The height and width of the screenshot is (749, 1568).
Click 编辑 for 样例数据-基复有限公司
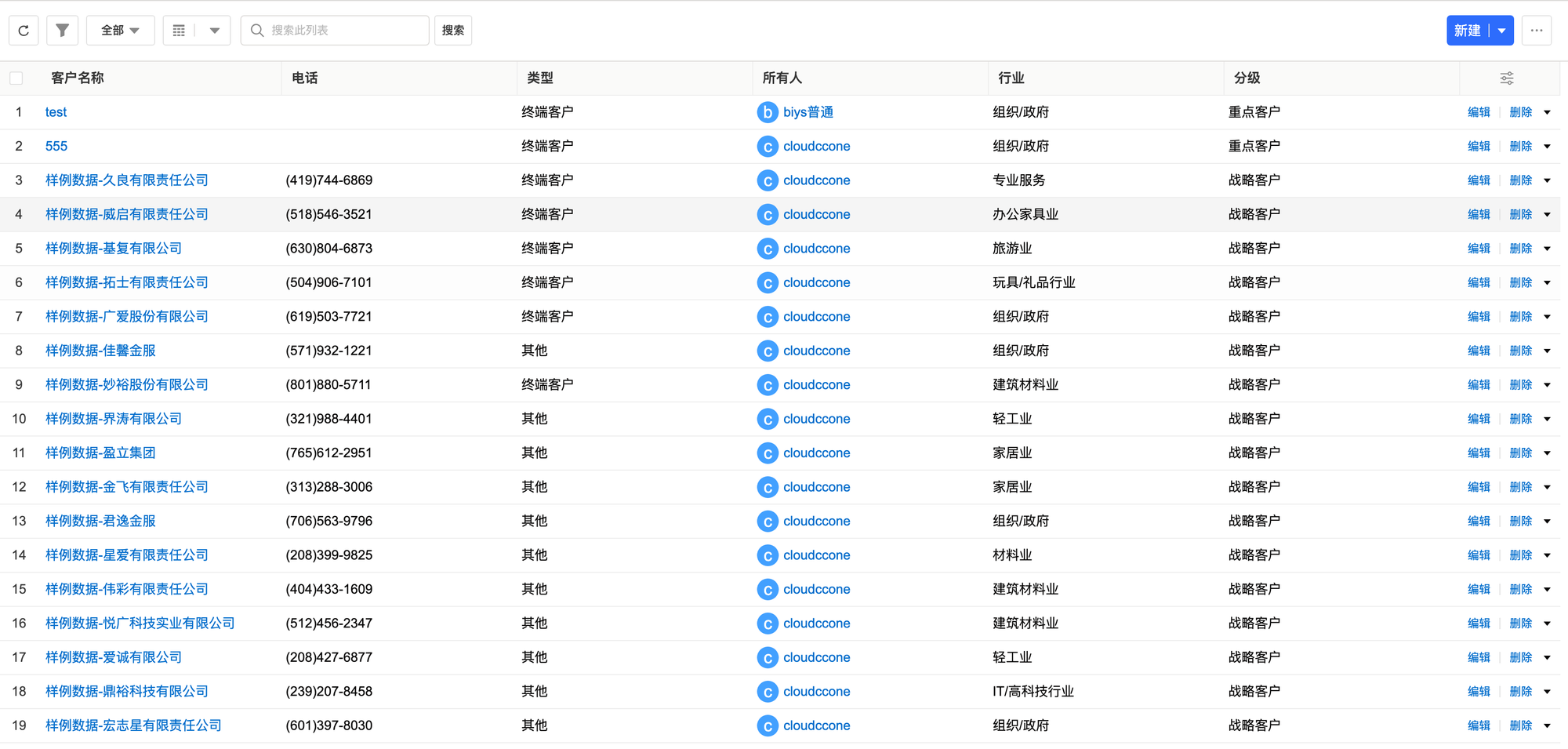(1478, 249)
